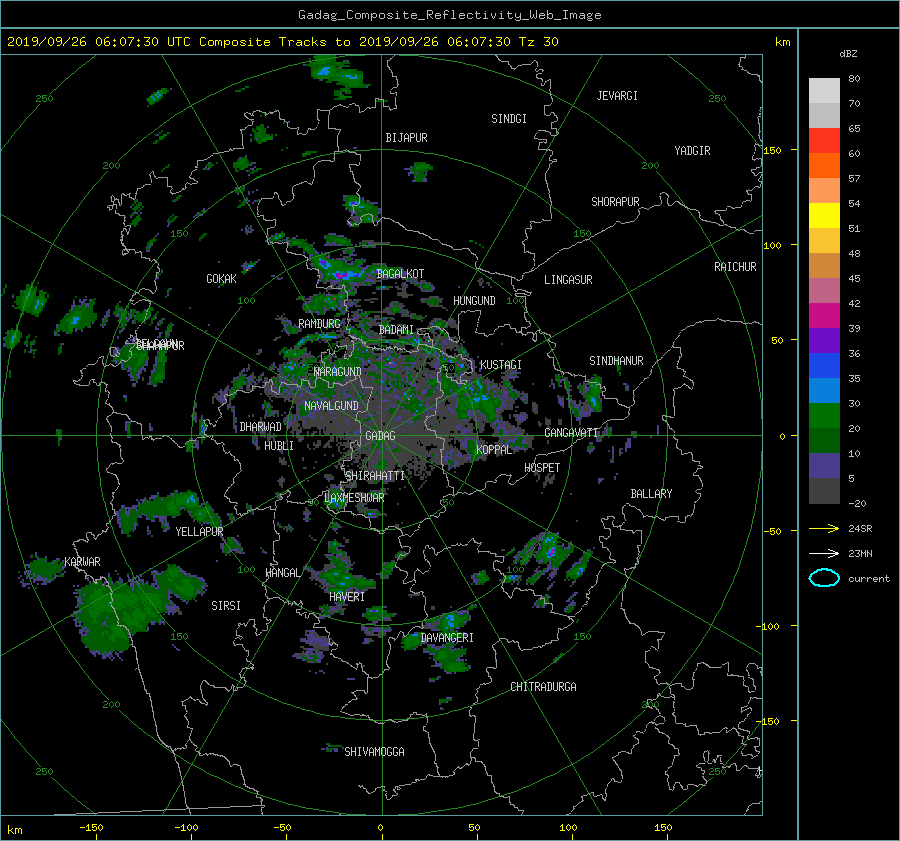The height and width of the screenshot is (841, 900).
Task: Select the HANGAL city label
Action: point(282,573)
